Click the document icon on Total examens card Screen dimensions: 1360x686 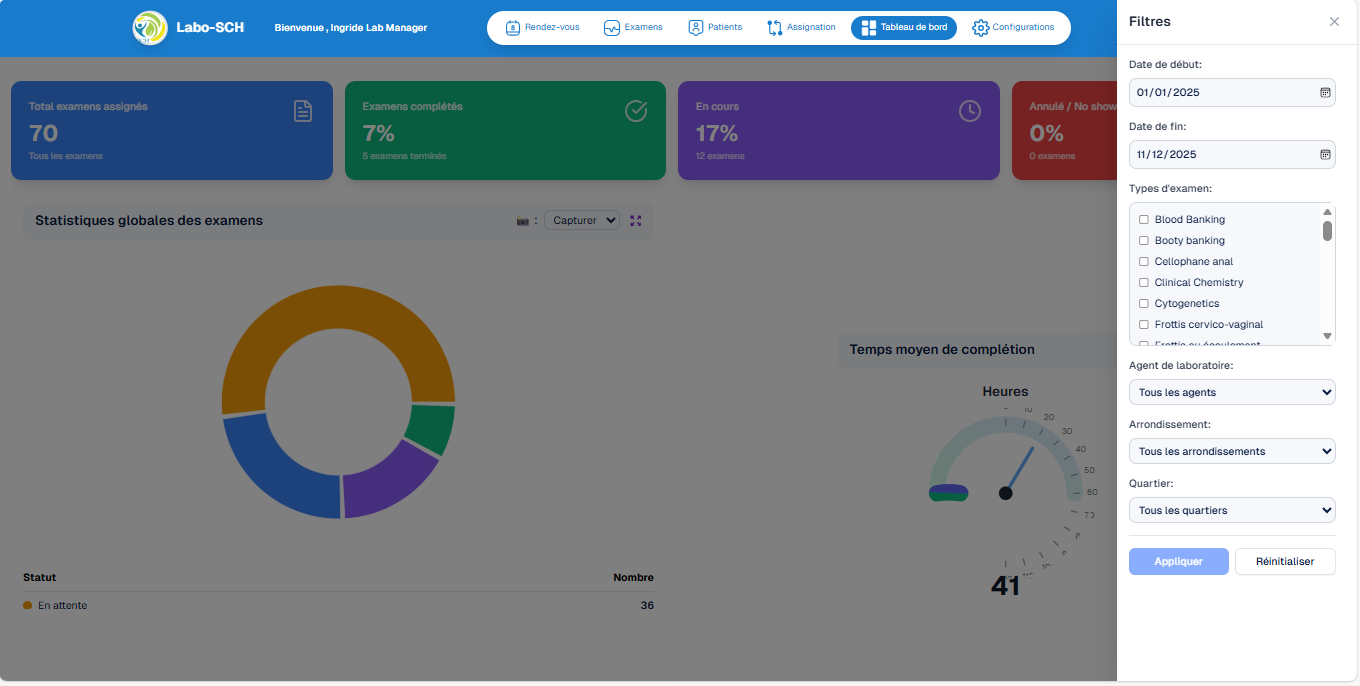tap(303, 111)
